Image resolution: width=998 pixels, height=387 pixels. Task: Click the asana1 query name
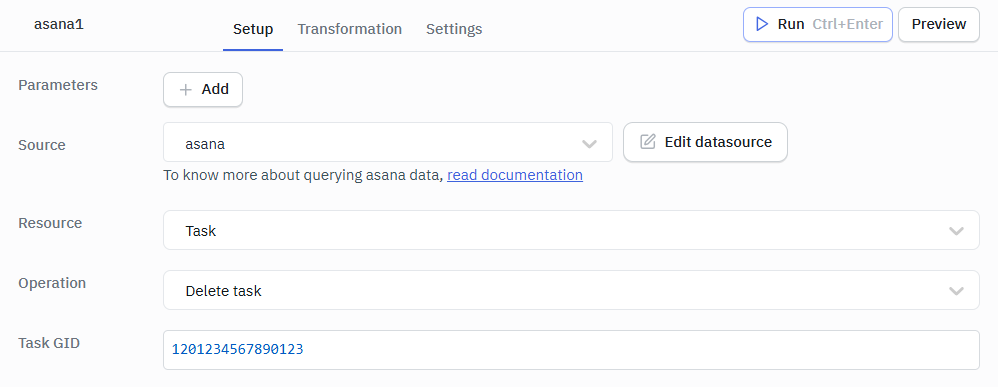(x=59, y=25)
